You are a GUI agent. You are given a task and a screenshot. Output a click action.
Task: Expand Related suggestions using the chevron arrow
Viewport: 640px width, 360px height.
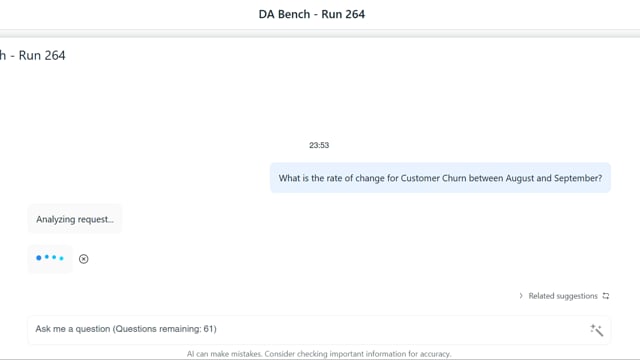pyautogui.click(x=521, y=296)
